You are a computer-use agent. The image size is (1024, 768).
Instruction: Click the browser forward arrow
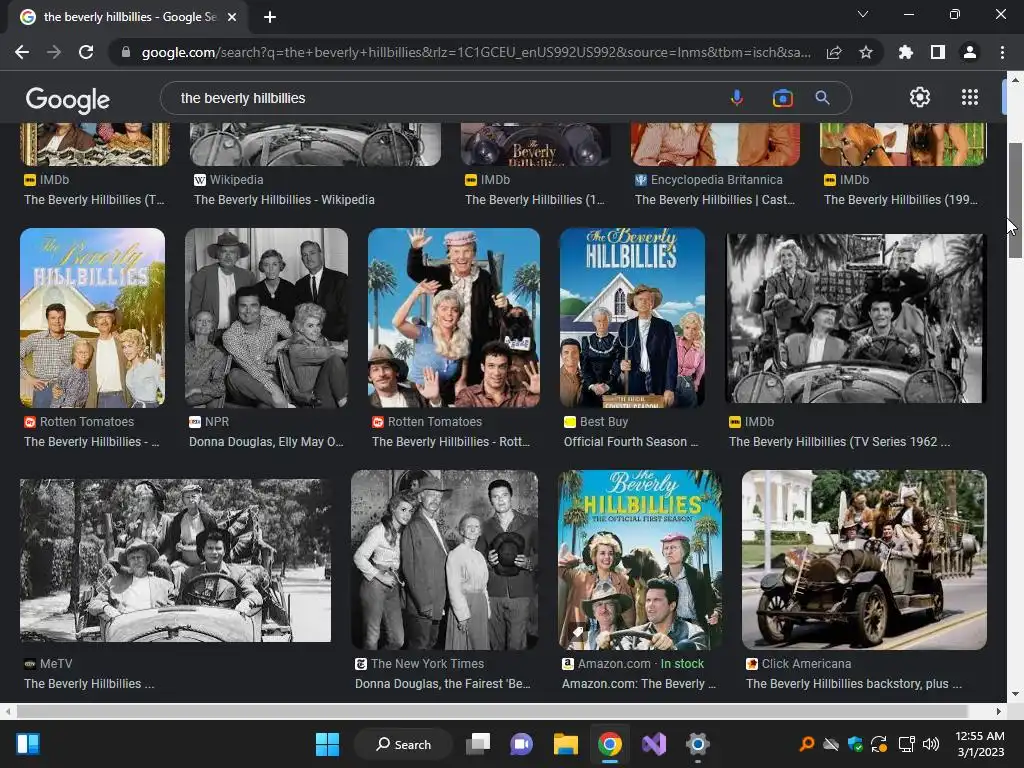coord(54,52)
